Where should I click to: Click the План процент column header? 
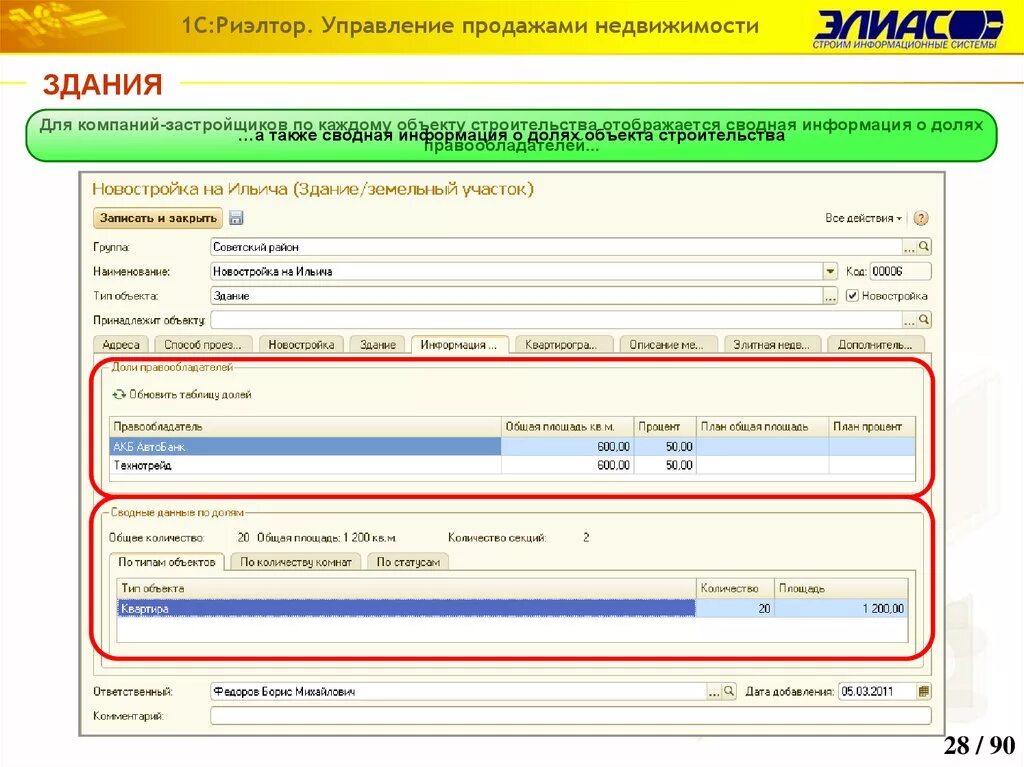click(x=872, y=427)
